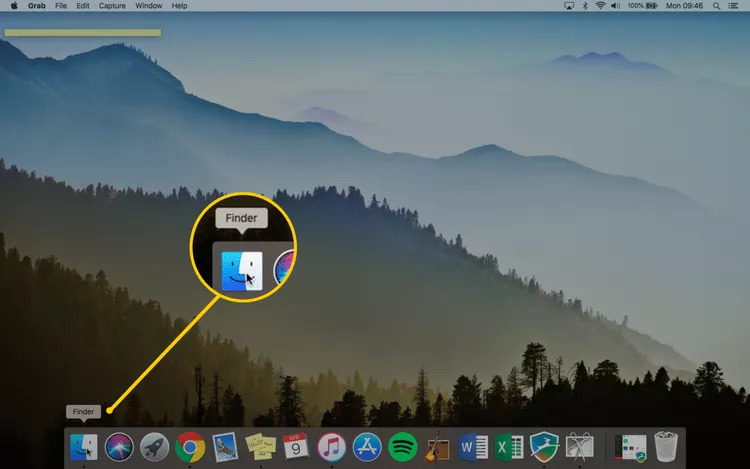Launch iTunes from the Dock
Image resolution: width=750 pixels, height=469 pixels.
pyautogui.click(x=332, y=446)
